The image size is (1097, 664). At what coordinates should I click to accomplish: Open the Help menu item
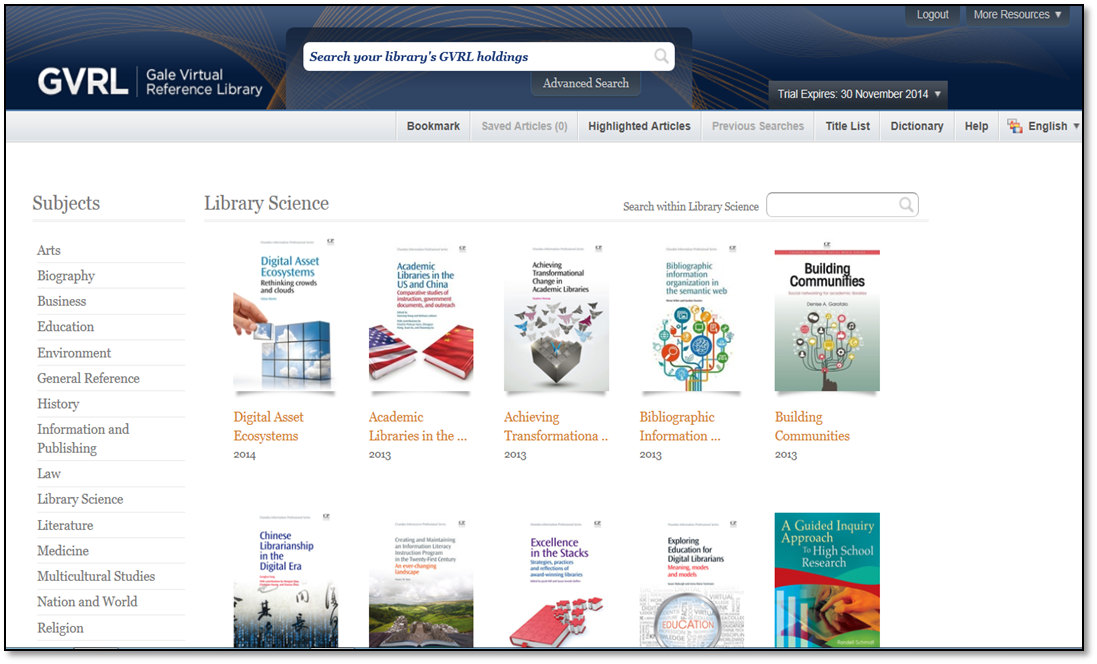[x=976, y=126]
